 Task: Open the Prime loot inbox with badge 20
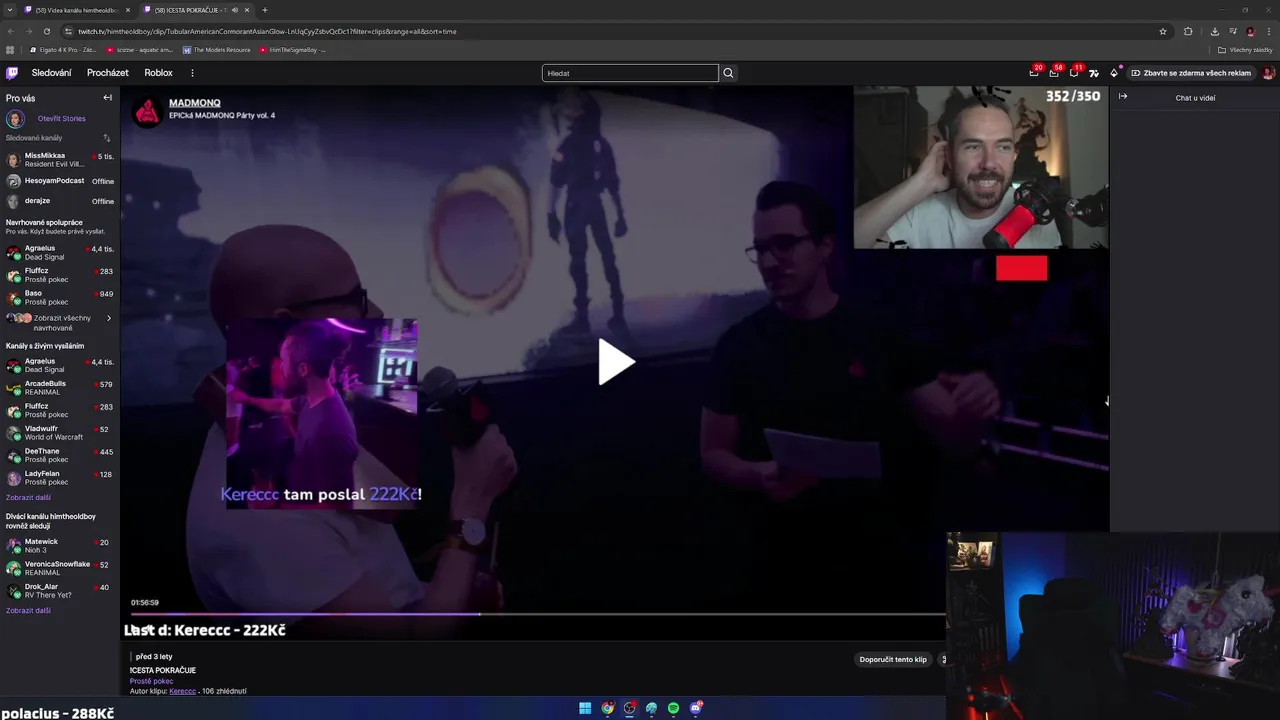pyautogui.click(x=1033, y=73)
